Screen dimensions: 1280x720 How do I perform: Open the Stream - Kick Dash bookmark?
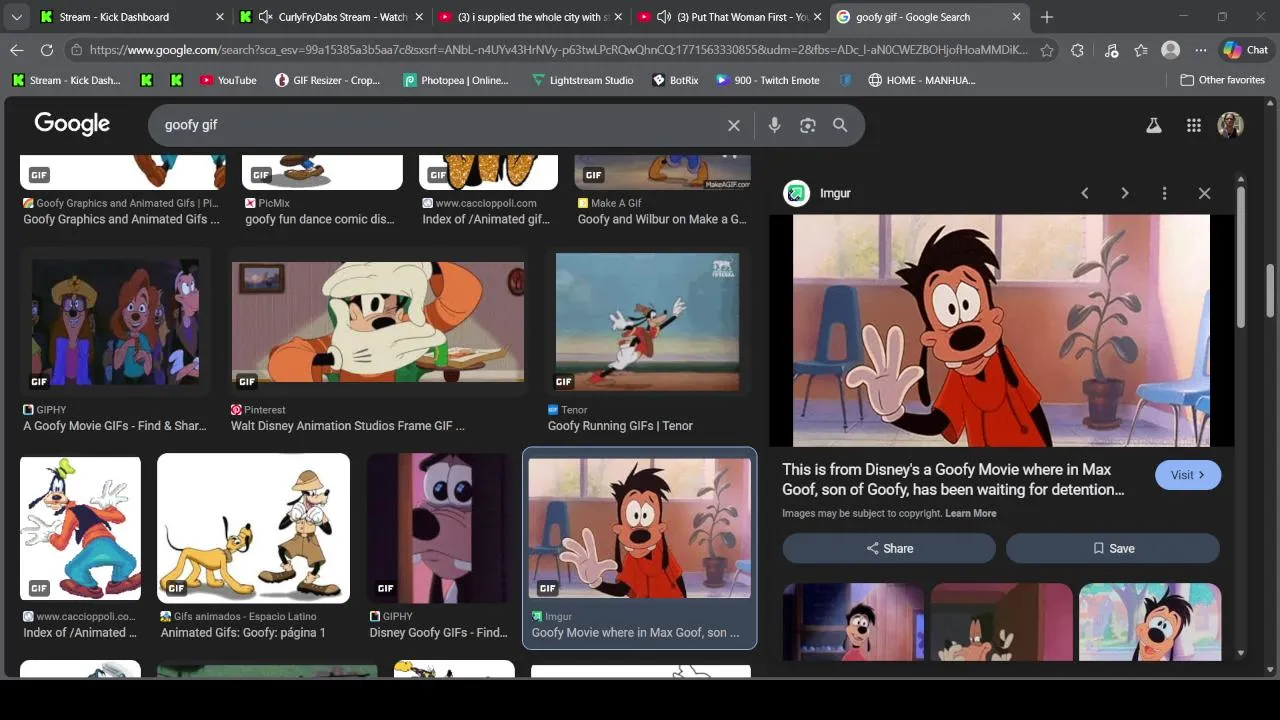(67, 80)
